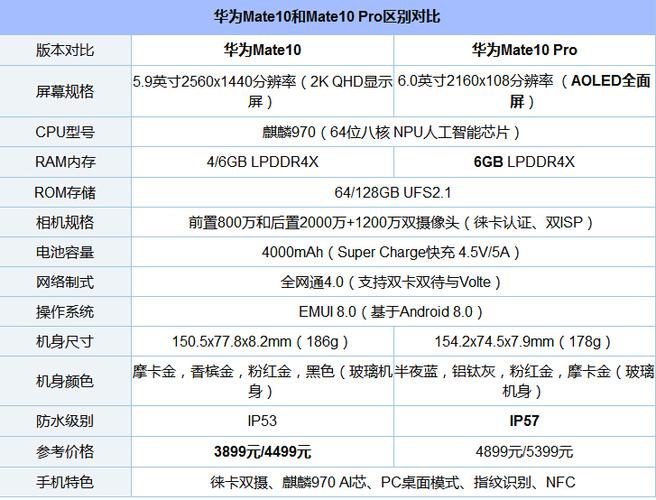
Task: Click the 4/6GB LPDDR4X cell
Action: 262,162
